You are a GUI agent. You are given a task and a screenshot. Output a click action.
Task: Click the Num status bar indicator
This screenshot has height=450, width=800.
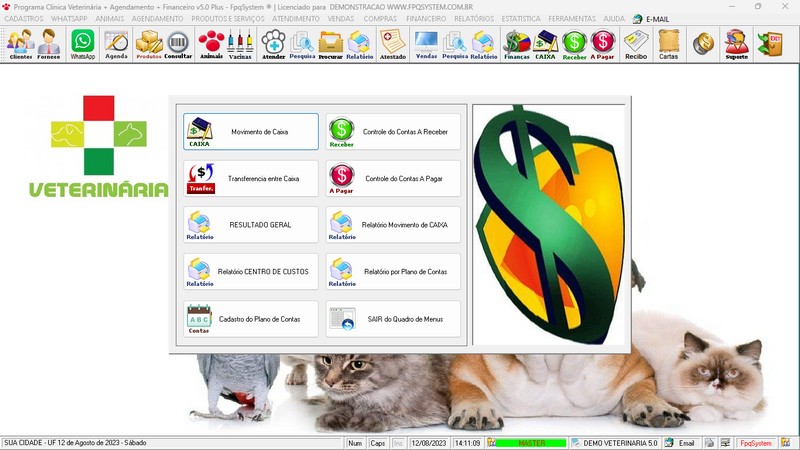[355, 443]
